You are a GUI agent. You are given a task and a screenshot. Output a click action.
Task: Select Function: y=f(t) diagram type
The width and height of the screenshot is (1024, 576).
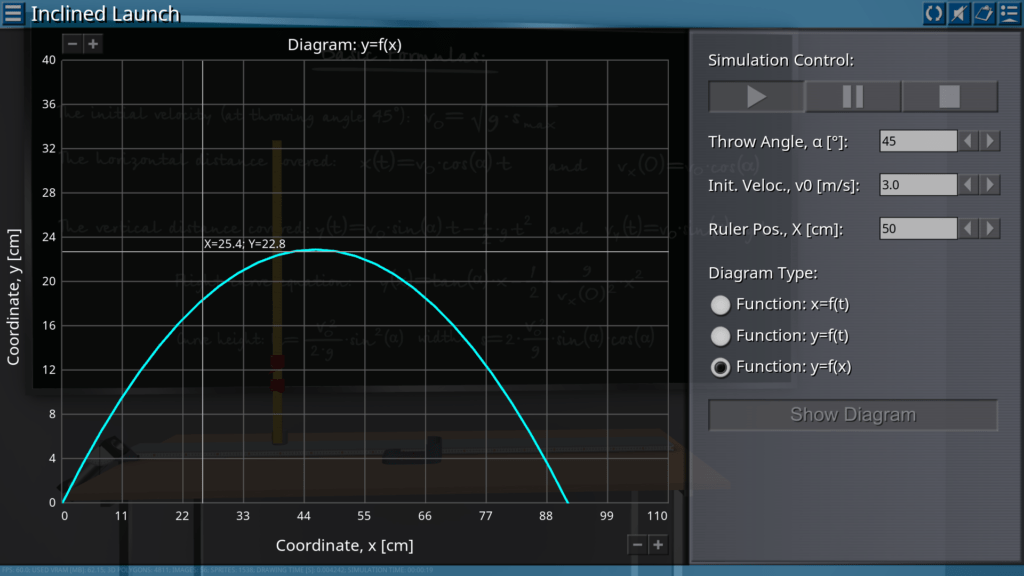click(720, 336)
